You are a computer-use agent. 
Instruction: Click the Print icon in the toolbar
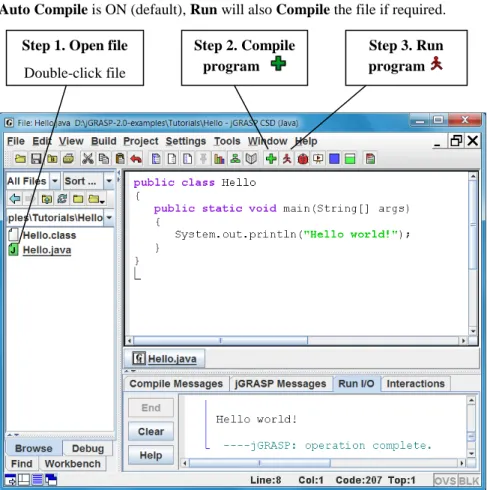coord(68,159)
